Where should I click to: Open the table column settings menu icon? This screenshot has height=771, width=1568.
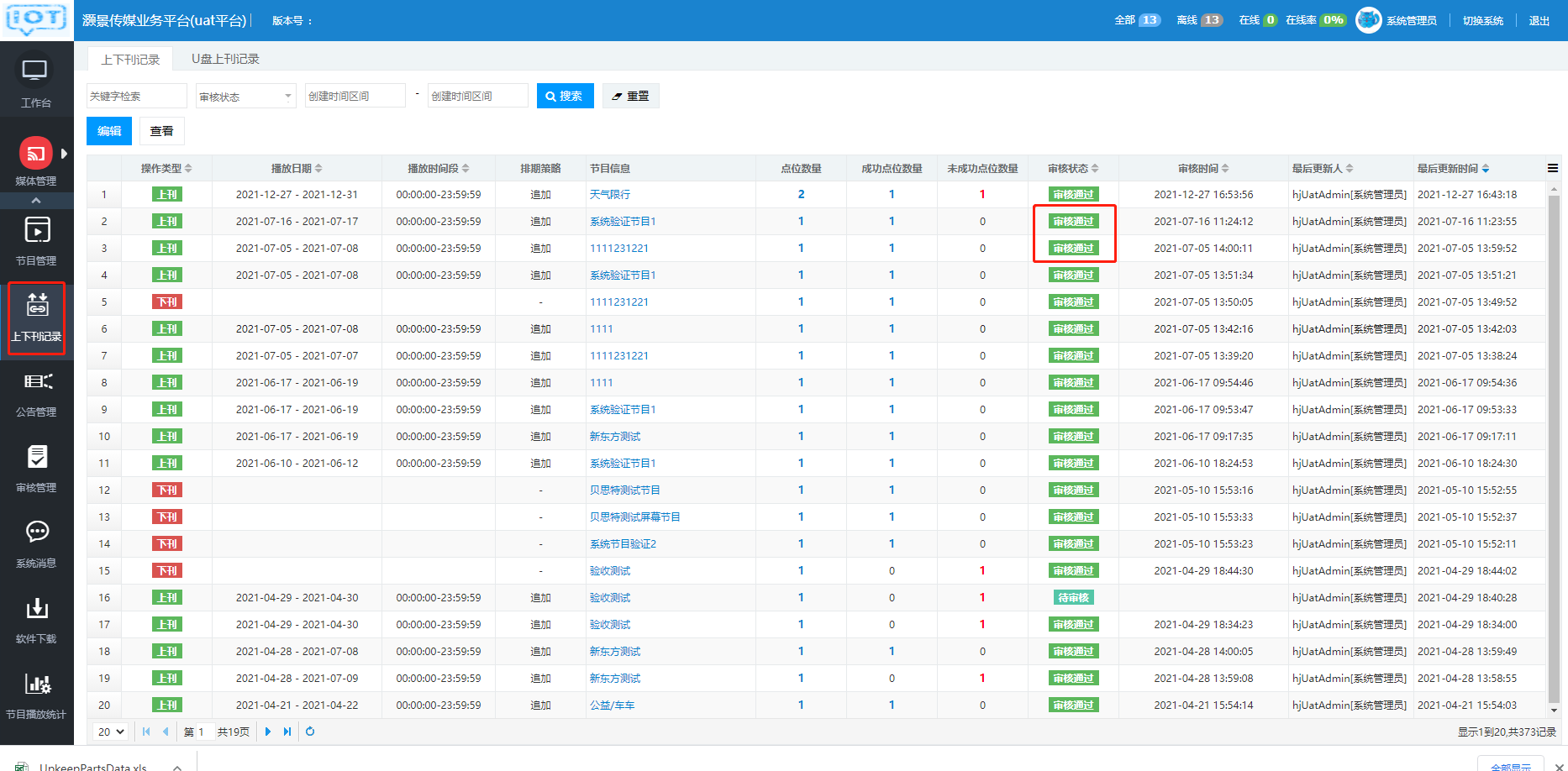coord(1552,168)
